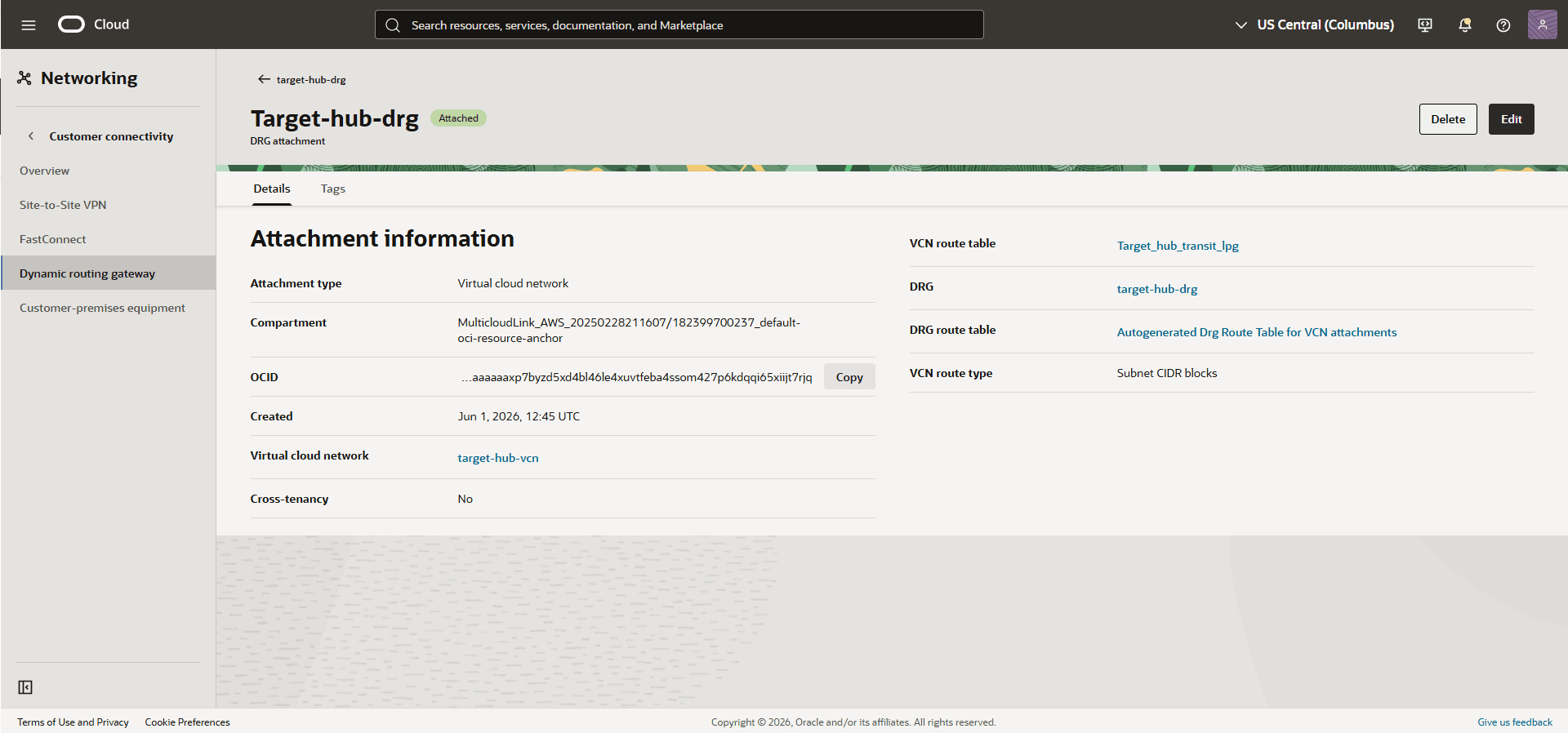Open Terms of Use and Privacy
Screen dimensions: 1568x733
click(x=73, y=722)
